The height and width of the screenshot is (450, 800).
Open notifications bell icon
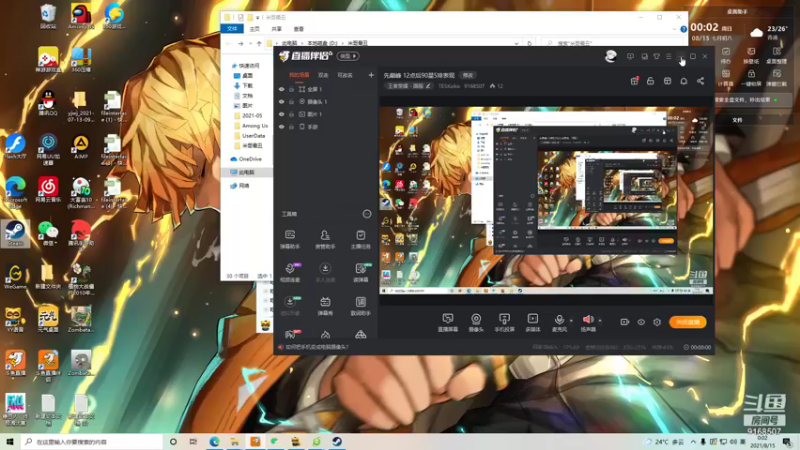[684, 81]
